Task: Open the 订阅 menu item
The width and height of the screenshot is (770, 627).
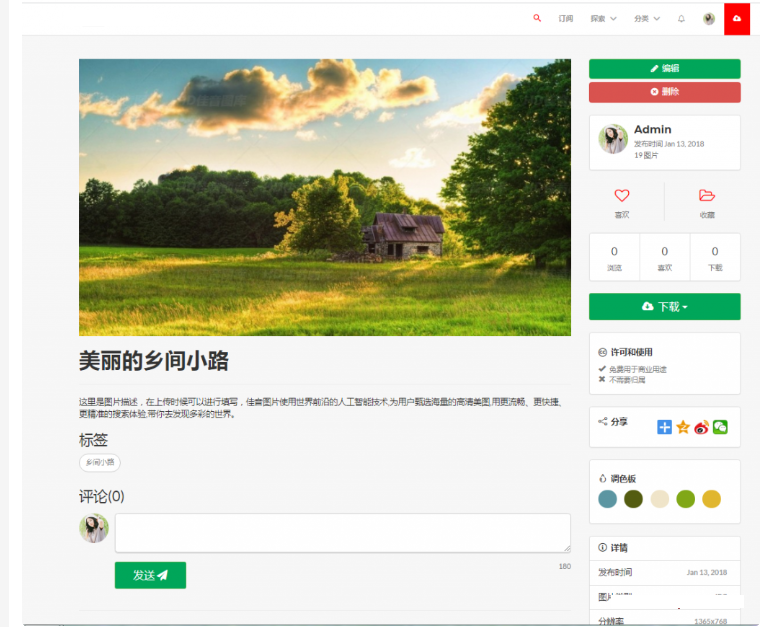Action: [565, 19]
